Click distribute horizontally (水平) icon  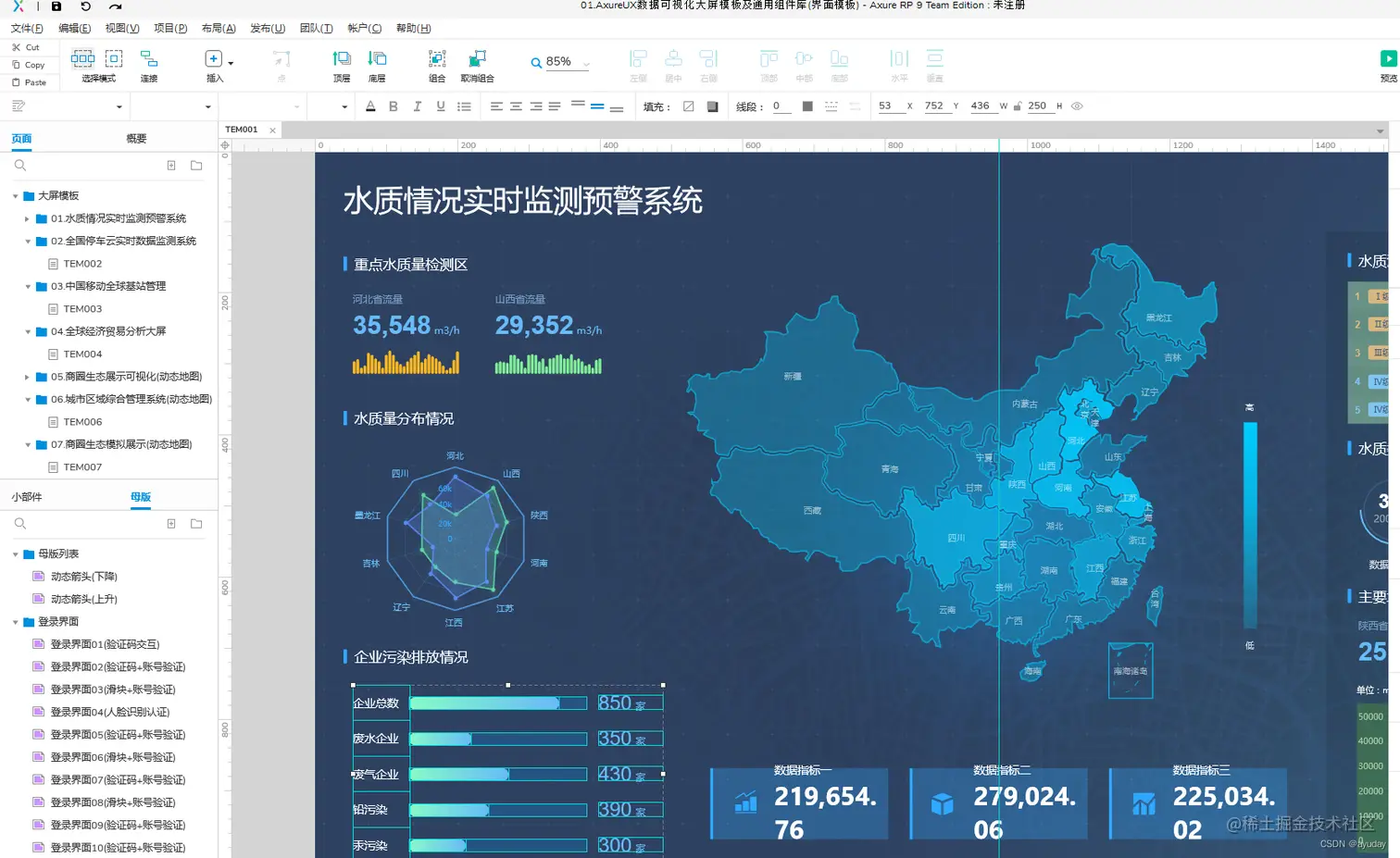tap(899, 58)
